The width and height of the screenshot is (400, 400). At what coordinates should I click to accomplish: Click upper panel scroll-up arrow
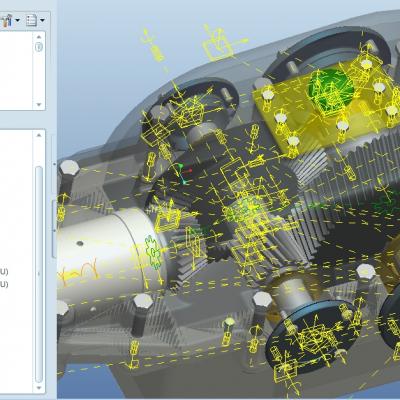point(39,36)
